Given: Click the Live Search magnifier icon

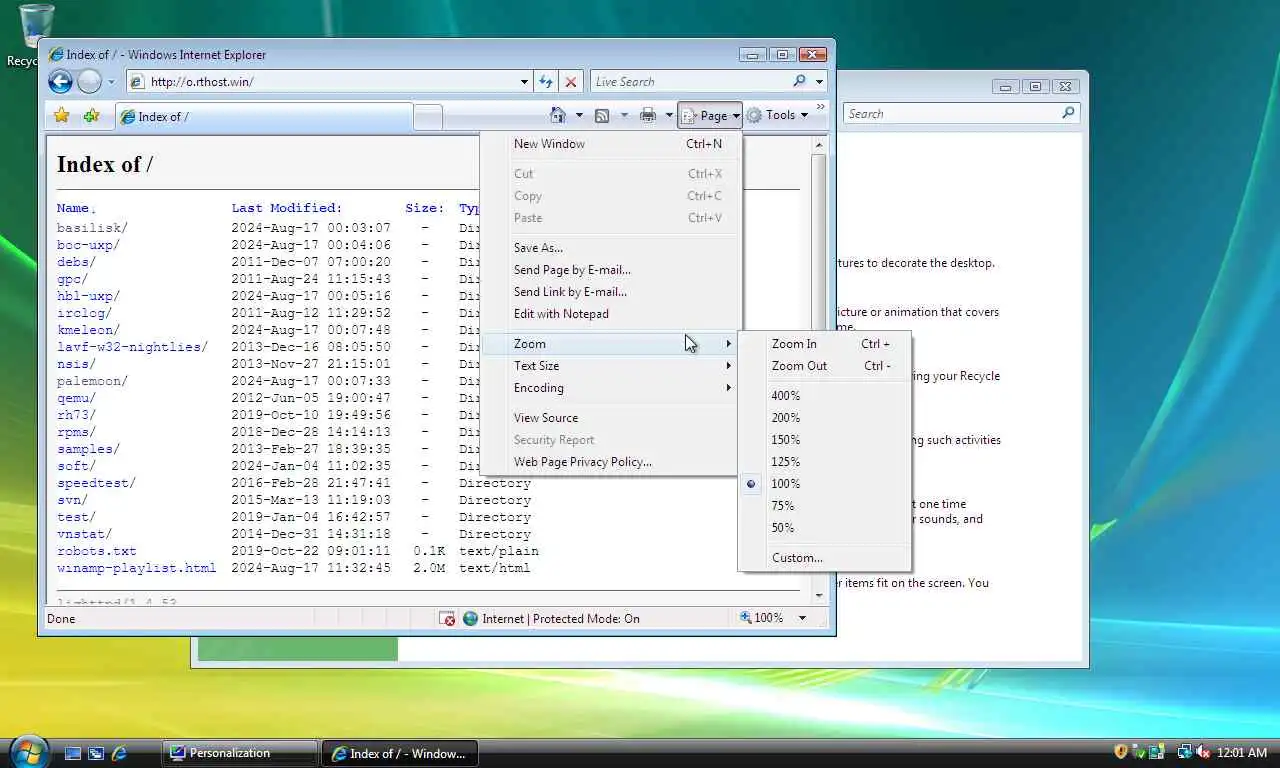Looking at the screenshot, I should click(x=799, y=82).
